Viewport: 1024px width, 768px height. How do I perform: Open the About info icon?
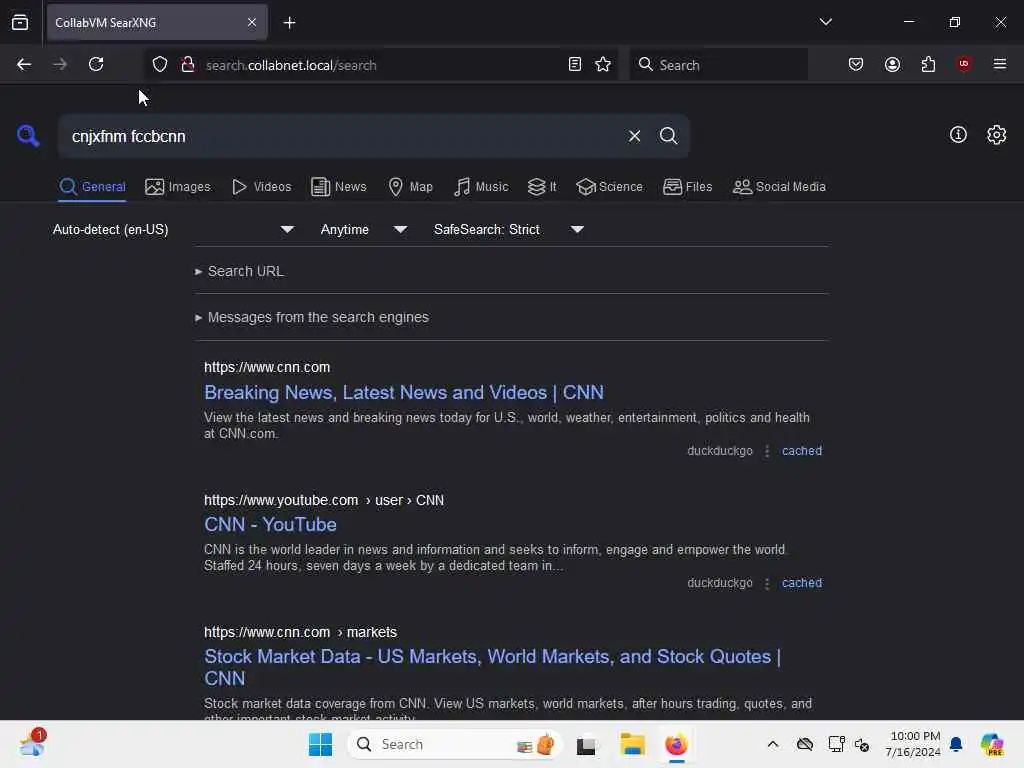[958, 135]
